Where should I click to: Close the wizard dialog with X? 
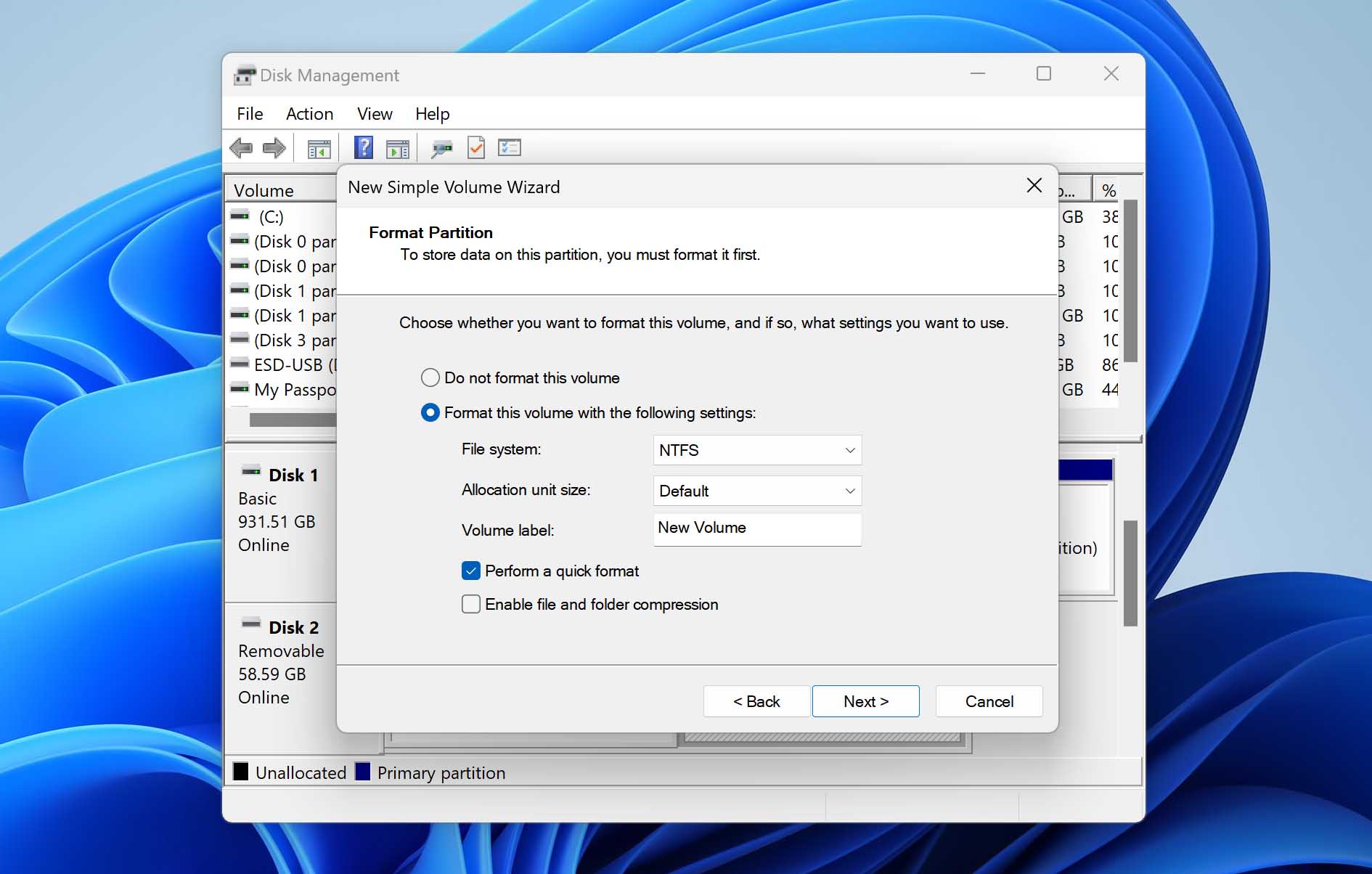tap(1034, 185)
